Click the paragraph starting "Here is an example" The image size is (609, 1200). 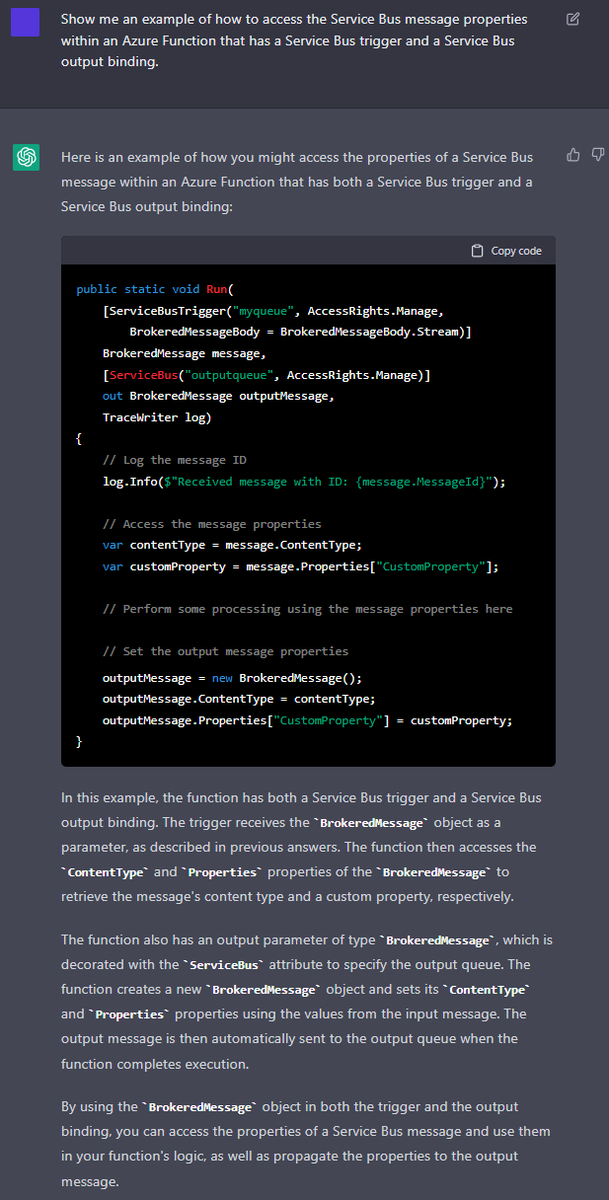coord(297,182)
